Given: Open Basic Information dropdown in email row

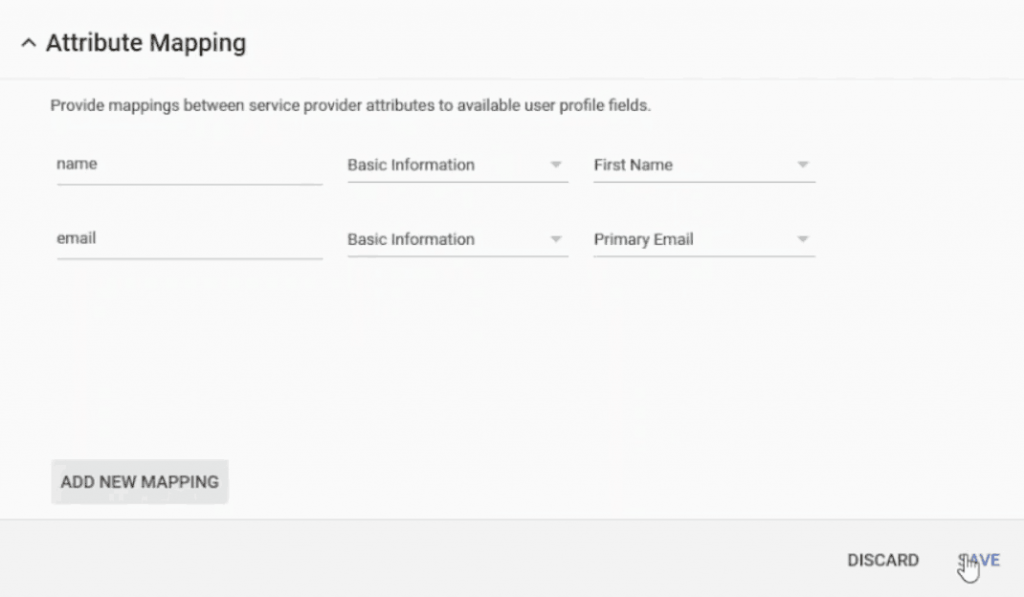Looking at the screenshot, I should click(x=457, y=240).
